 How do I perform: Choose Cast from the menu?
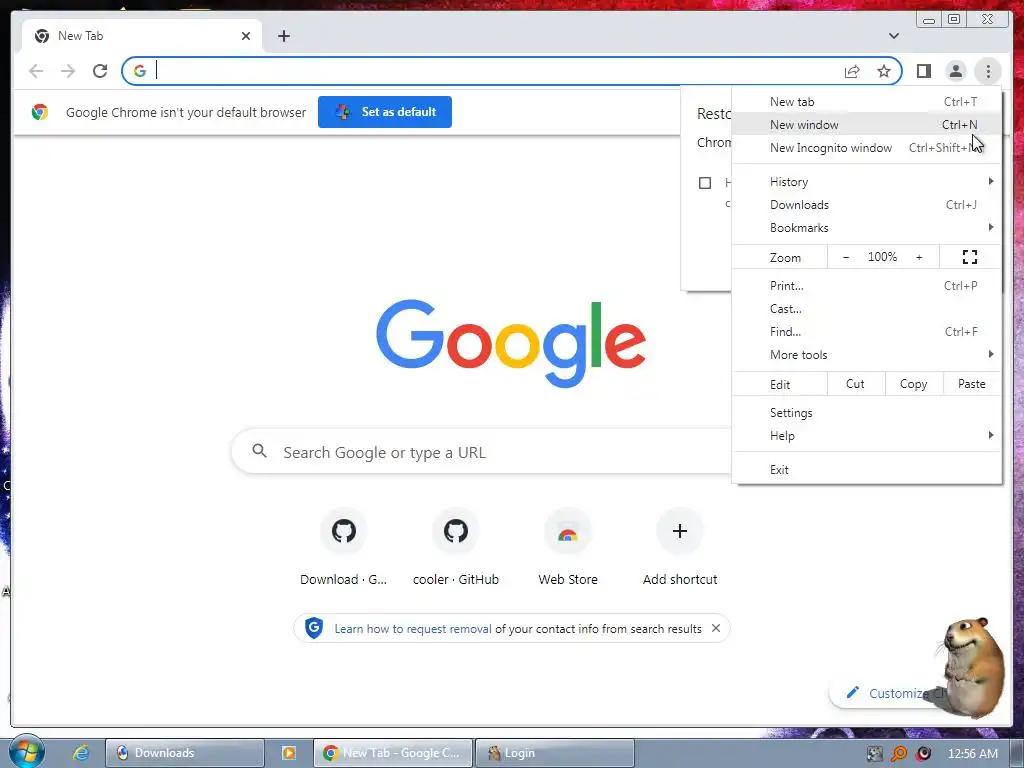point(867,308)
